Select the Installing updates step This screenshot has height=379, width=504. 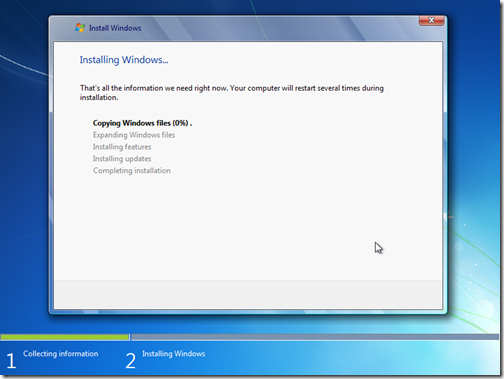(x=122, y=159)
